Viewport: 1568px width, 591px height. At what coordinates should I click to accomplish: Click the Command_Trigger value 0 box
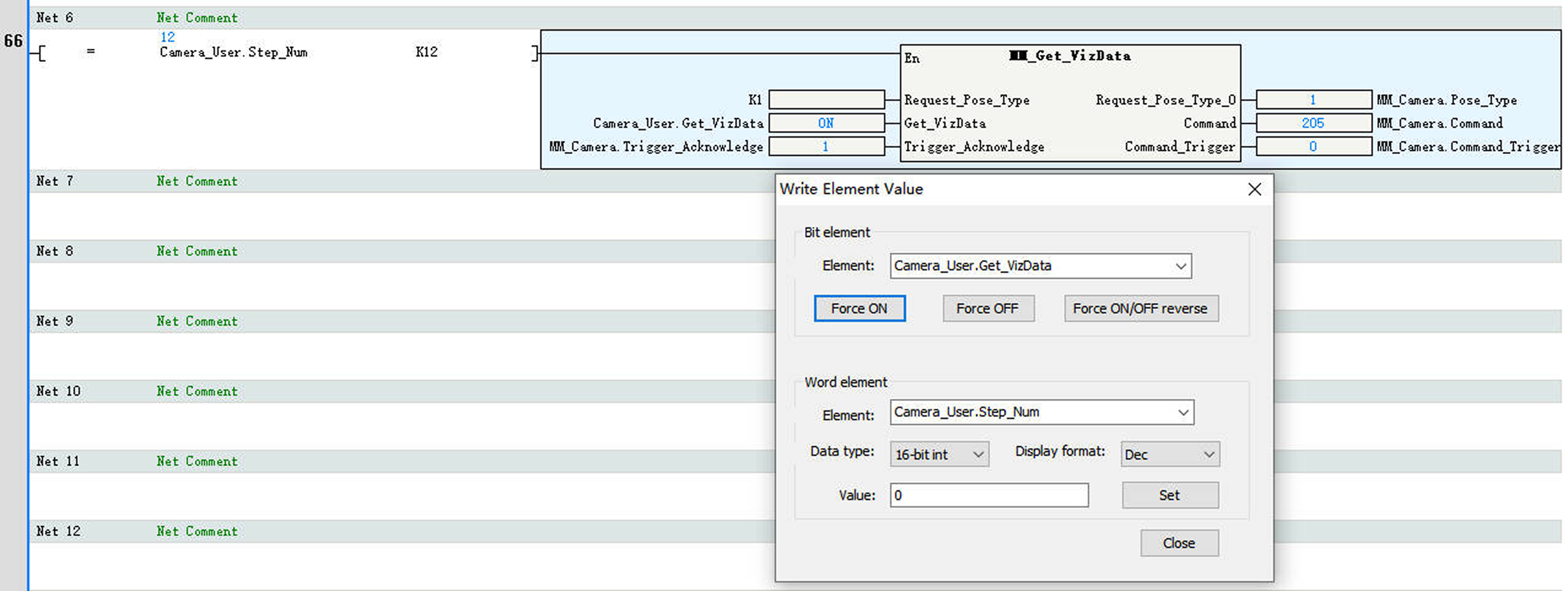tap(1313, 147)
